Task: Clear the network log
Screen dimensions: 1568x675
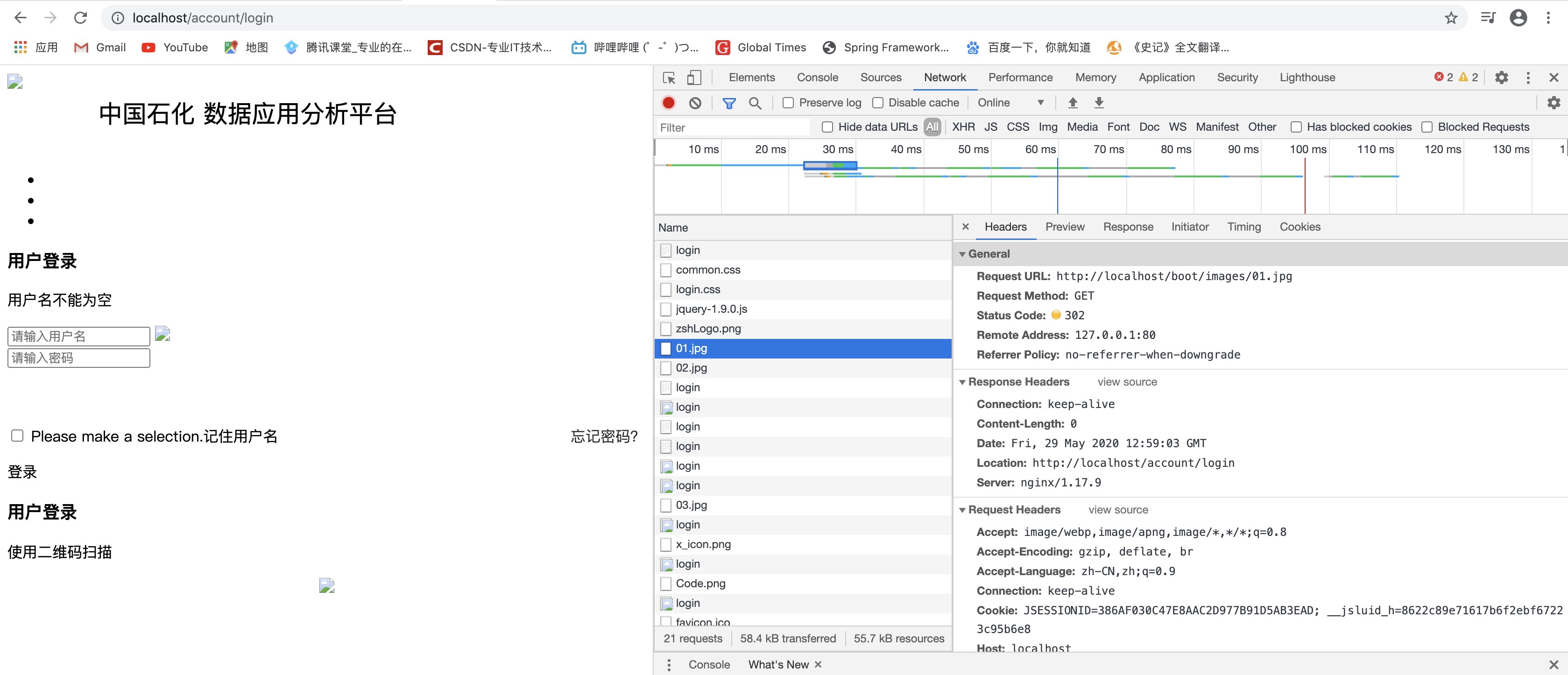Action: [695, 103]
